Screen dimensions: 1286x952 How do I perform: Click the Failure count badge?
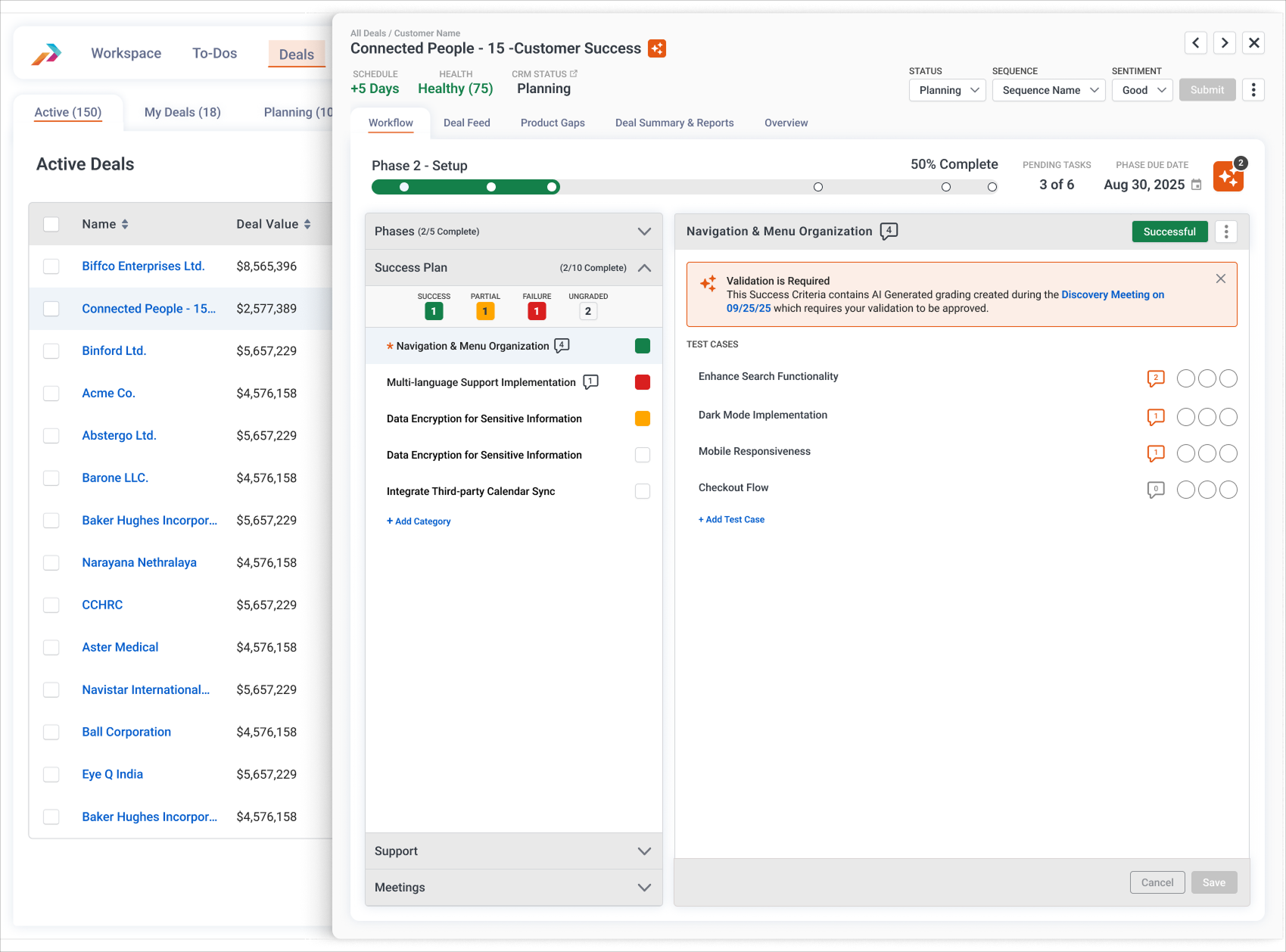(537, 311)
